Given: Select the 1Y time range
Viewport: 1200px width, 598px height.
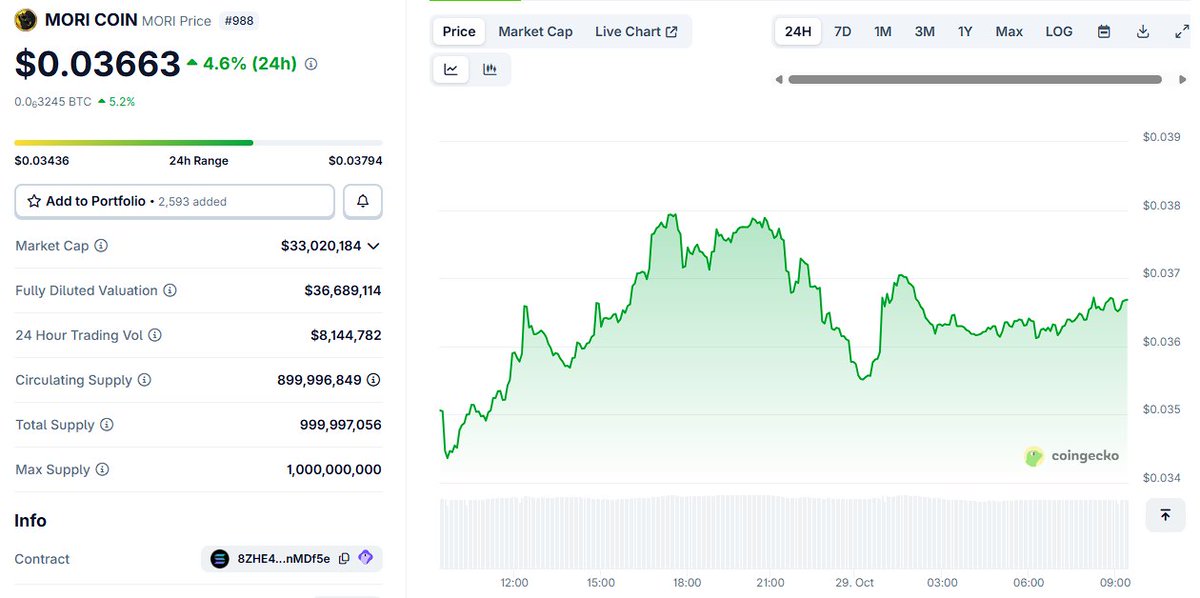Looking at the screenshot, I should (x=965, y=32).
